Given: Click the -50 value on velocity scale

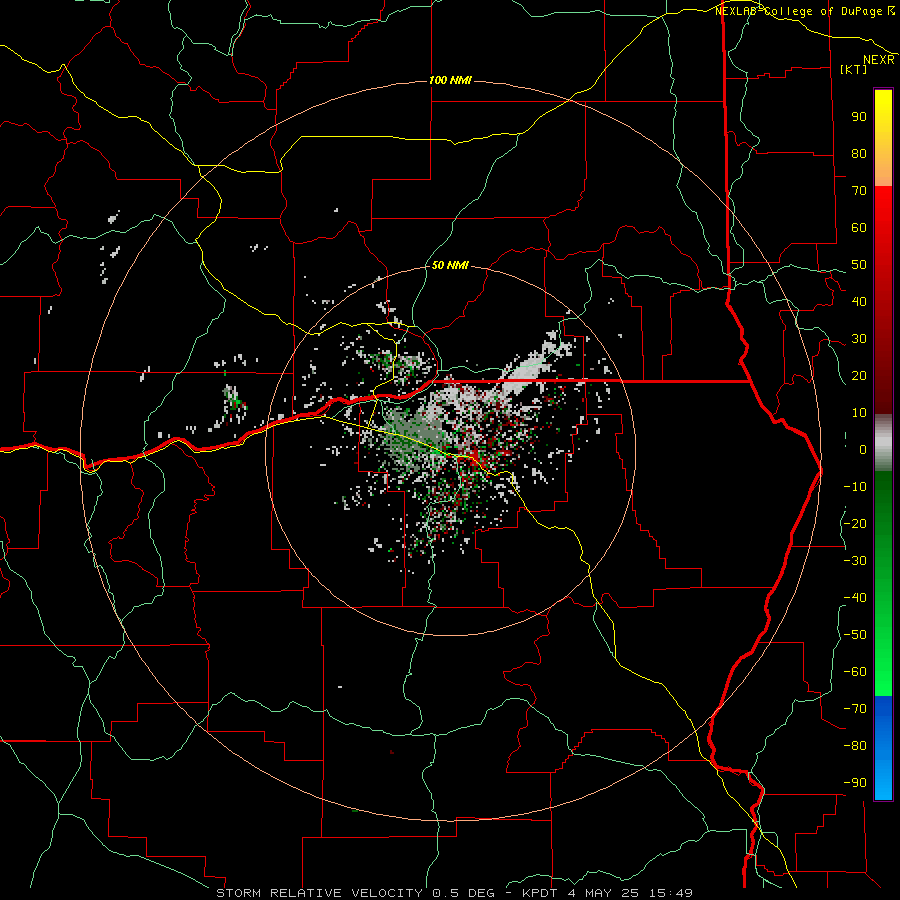Looking at the screenshot, I should point(855,635).
